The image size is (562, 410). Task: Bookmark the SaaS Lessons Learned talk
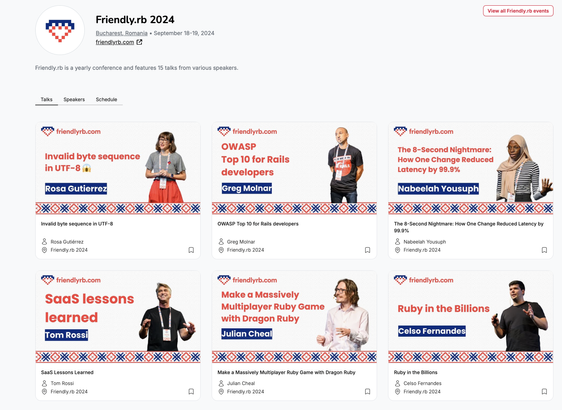[x=191, y=391]
